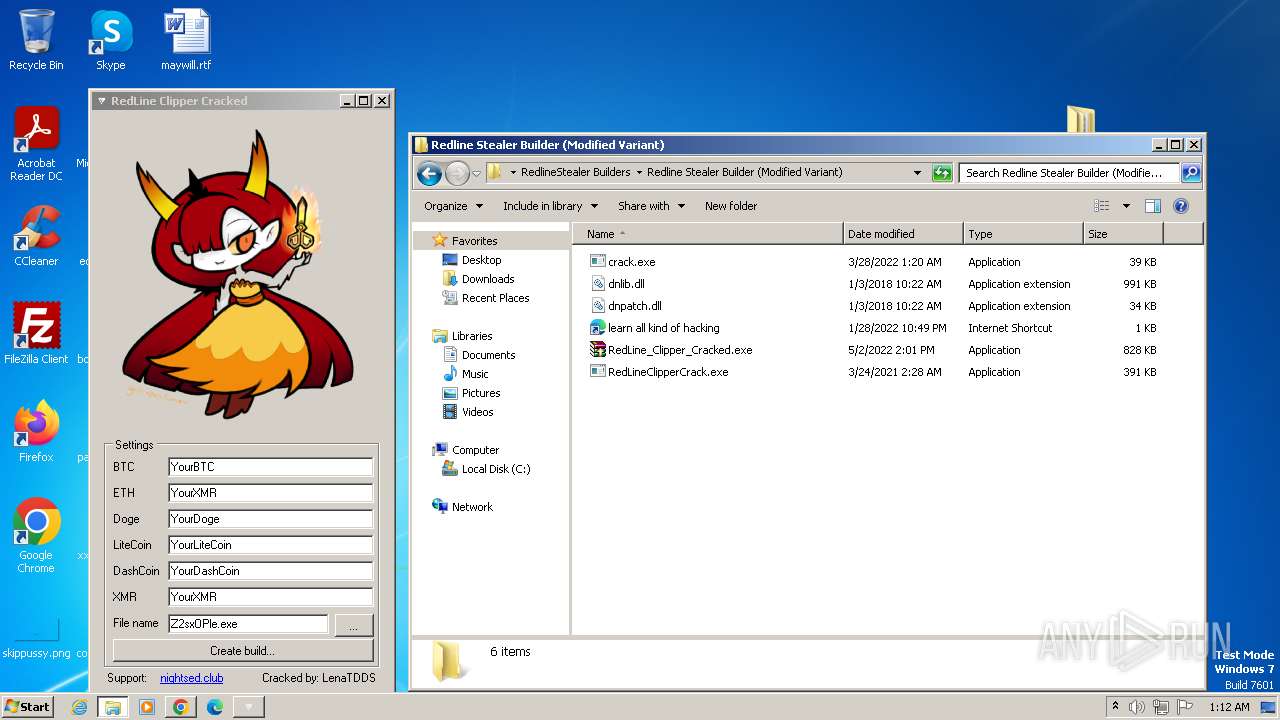Open recent pages dropdown next to Forward

[477, 173]
